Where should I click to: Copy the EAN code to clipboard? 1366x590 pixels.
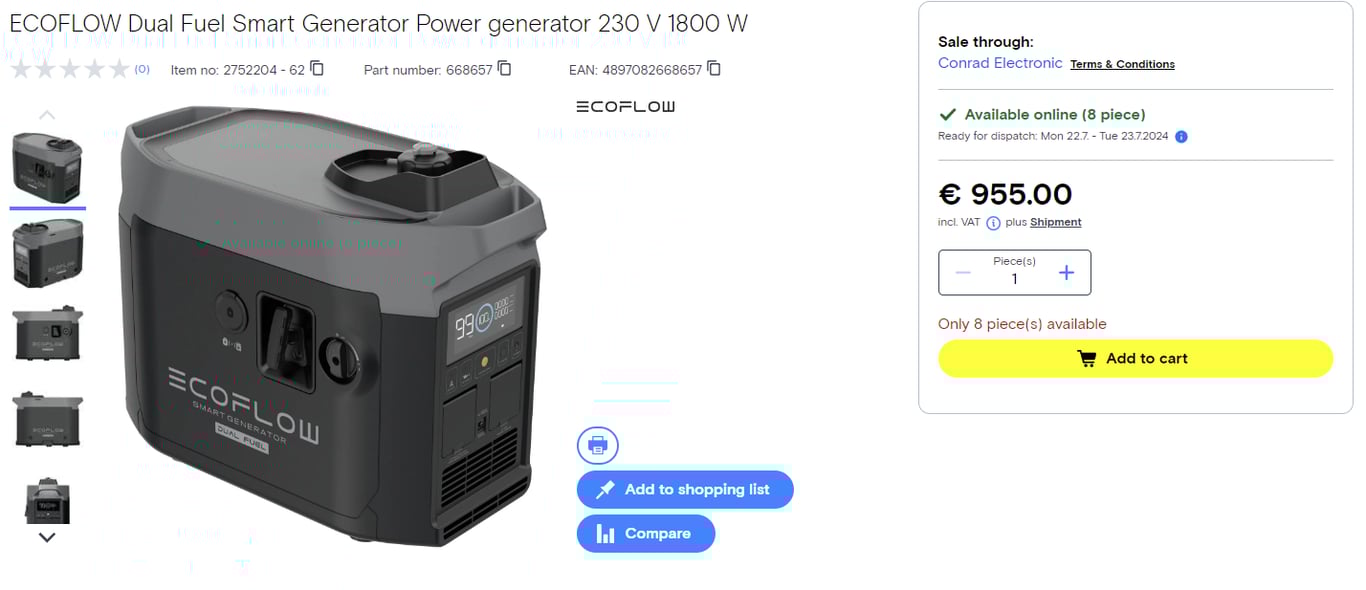point(714,69)
